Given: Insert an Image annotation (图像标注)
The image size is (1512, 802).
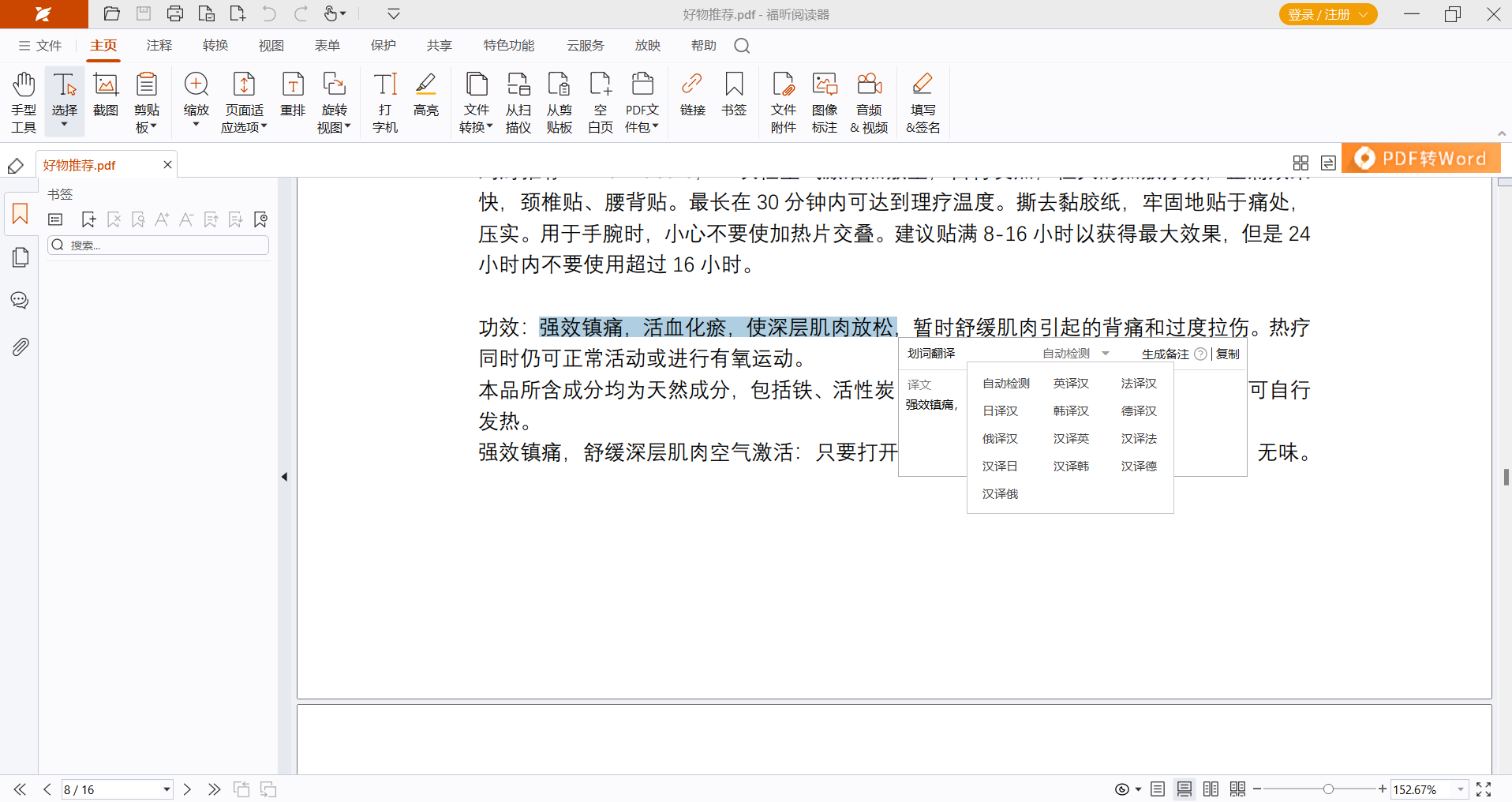Looking at the screenshot, I should [x=824, y=102].
